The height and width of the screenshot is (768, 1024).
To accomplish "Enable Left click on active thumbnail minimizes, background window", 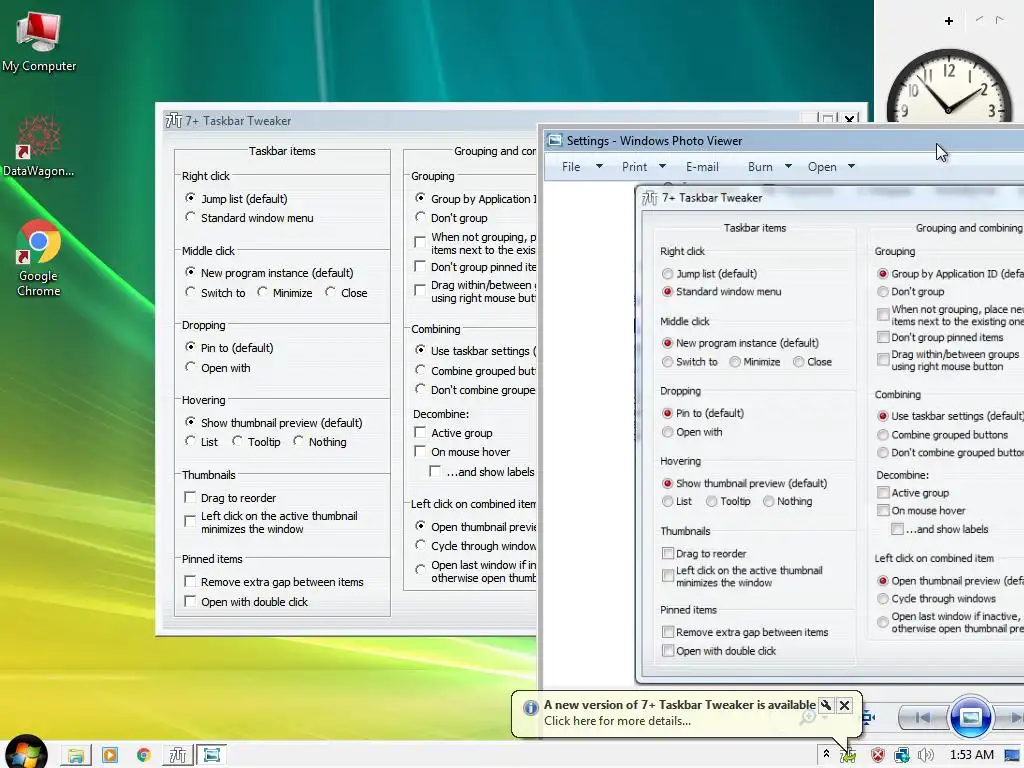I will (x=271, y=522).
